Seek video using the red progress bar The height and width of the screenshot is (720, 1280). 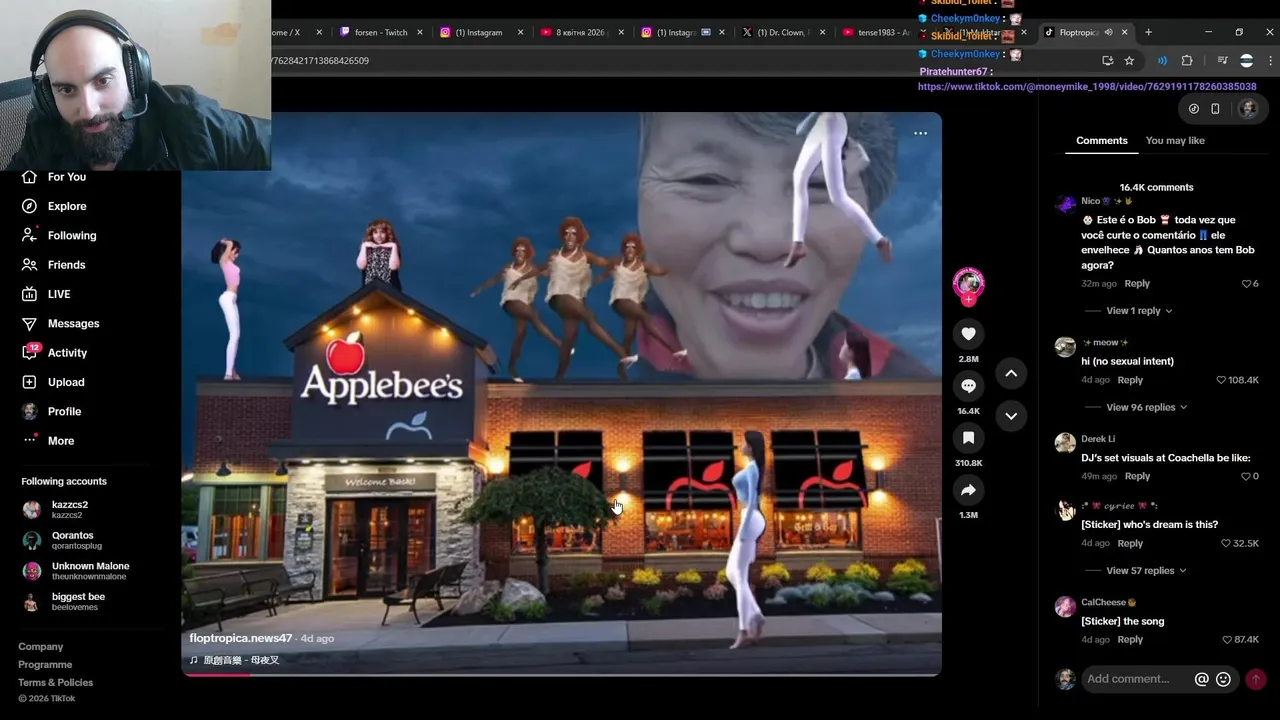(561, 674)
